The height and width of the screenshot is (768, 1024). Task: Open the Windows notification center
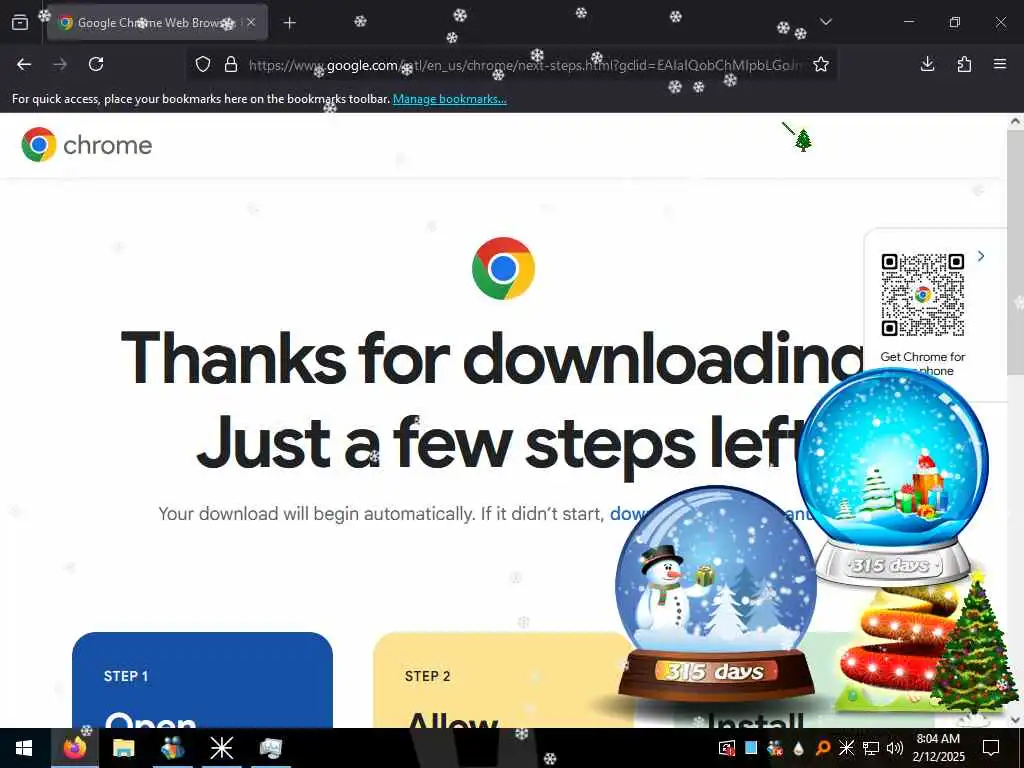(991, 748)
